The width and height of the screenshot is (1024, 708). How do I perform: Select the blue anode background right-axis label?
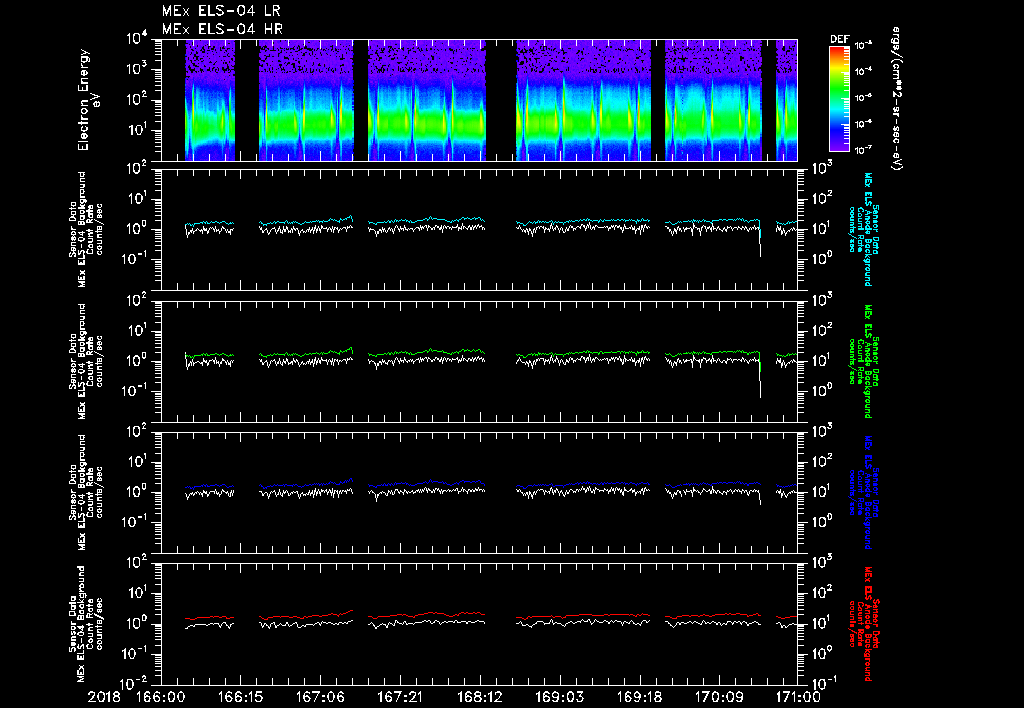(863, 493)
